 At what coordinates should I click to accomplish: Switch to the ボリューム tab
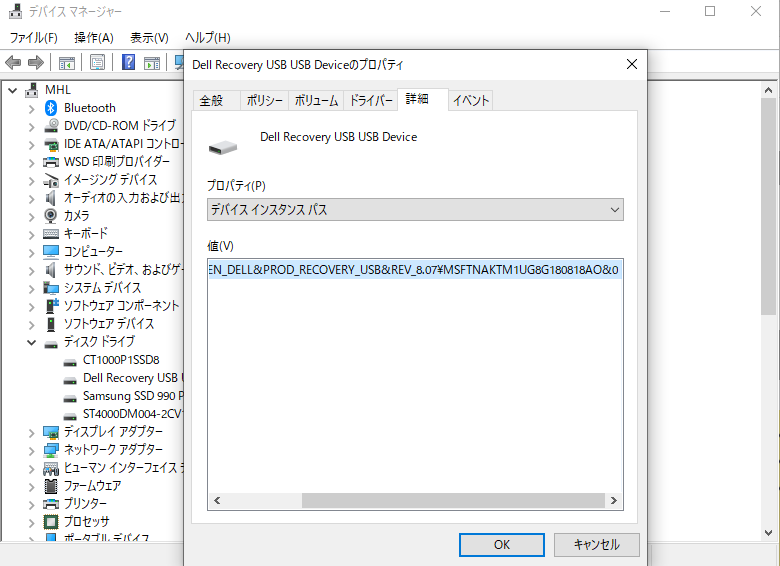coord(316,101)
